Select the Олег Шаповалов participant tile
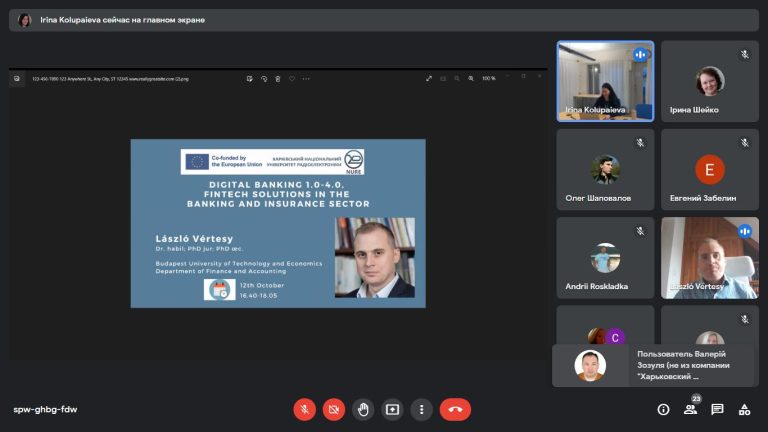The width and height of the screenshot is (768, 432). [x=605, y=169]
